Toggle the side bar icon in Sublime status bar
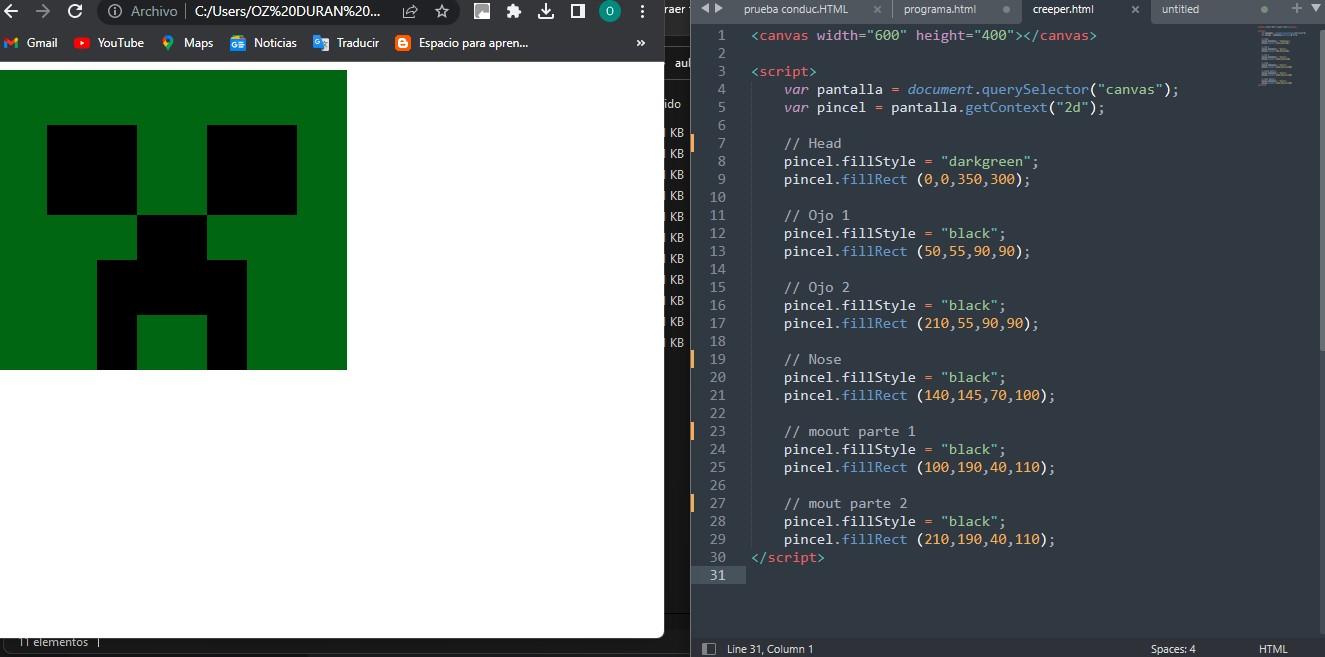This screenshot has width=1325, height=657. coord(708,649)
